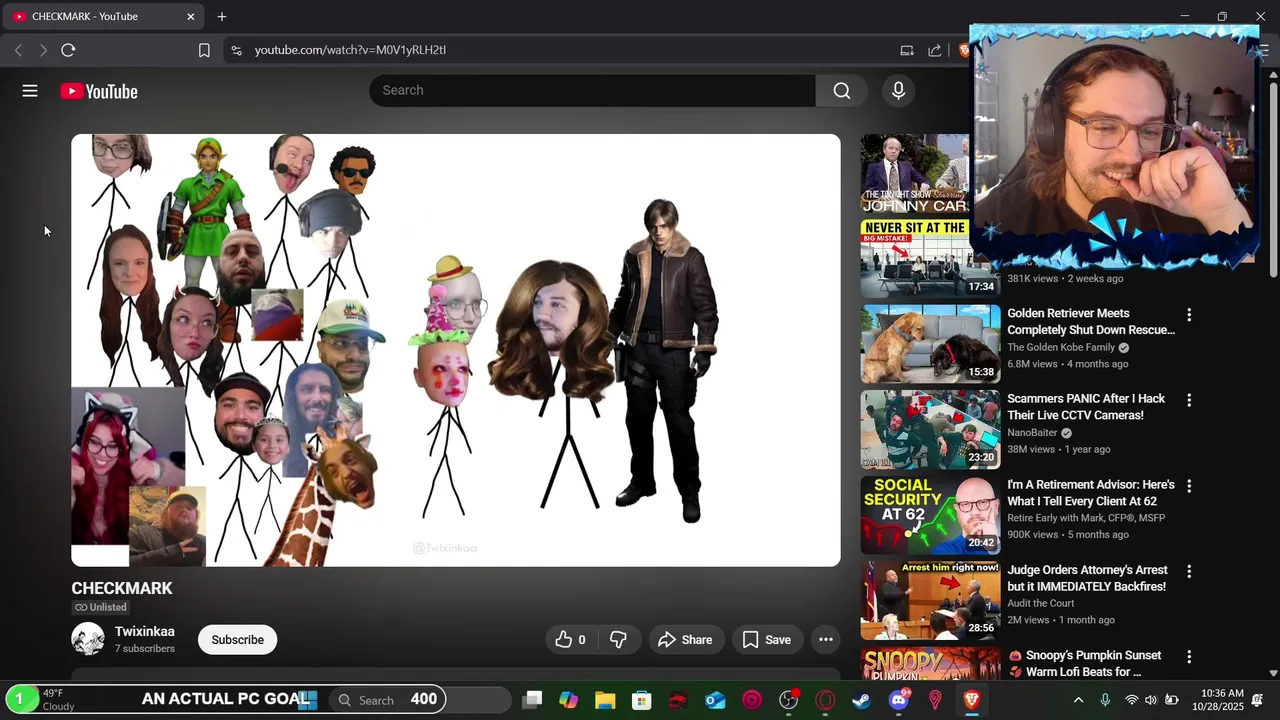Open the Scammers PANIC video title

coord(1086,407)
